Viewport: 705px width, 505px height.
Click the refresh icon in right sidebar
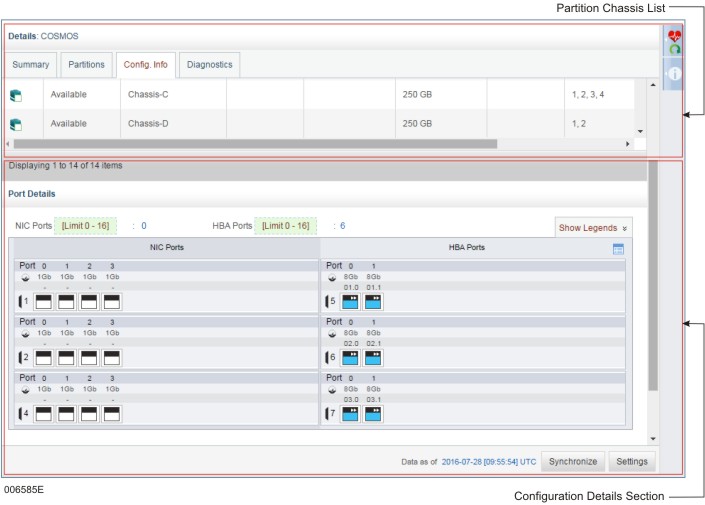pyautogui.click(x=674, y=50)
